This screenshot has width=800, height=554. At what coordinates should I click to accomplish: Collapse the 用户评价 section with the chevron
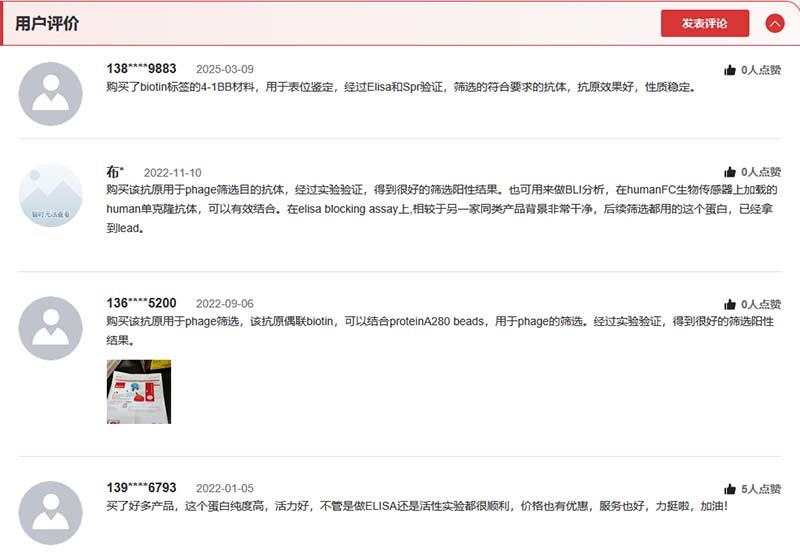point(774,24)
